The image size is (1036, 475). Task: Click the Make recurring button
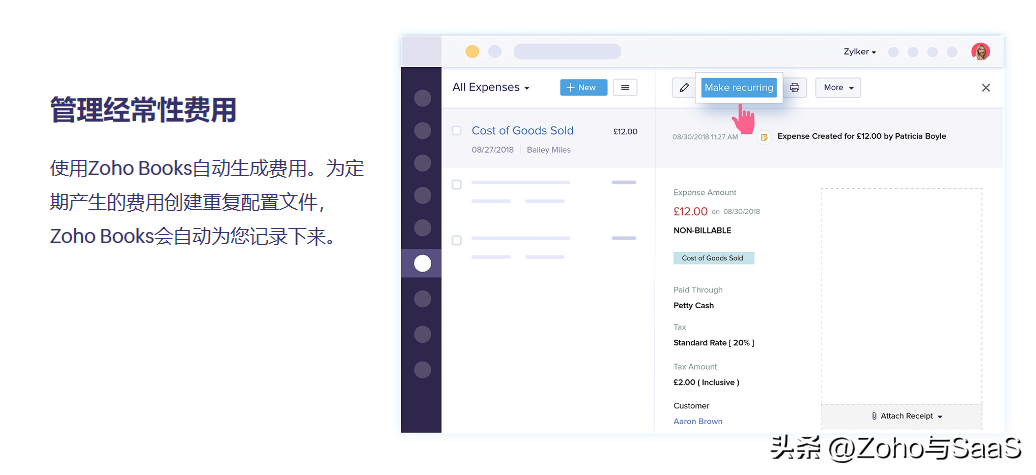tap(739, 87)
